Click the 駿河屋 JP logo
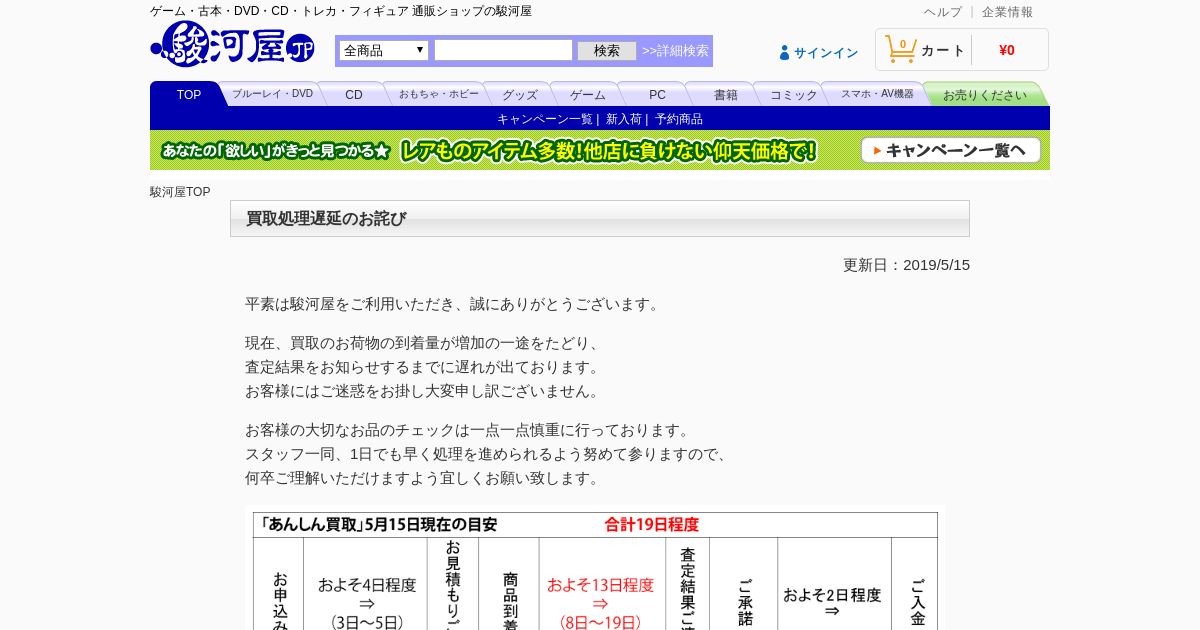 click(x=233, y=45)
